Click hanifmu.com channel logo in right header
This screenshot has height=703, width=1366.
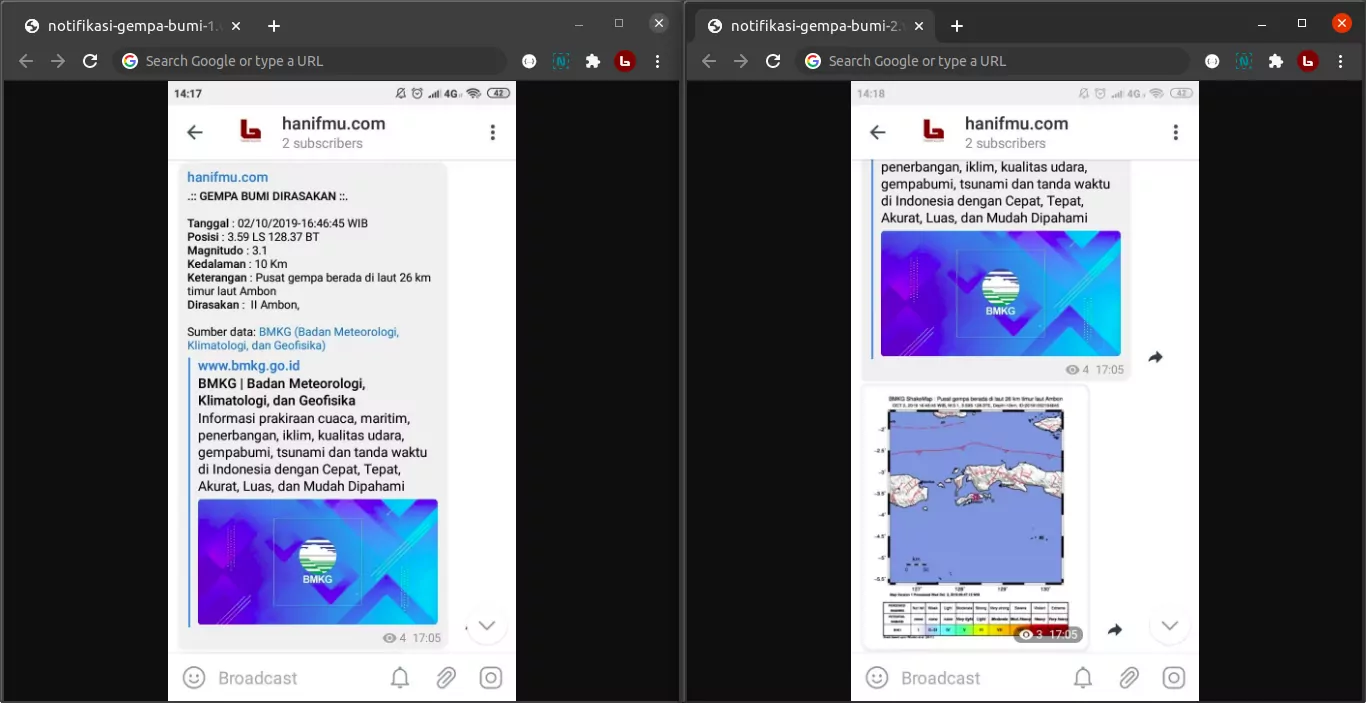pyautogui.click(x=934, y=131)
